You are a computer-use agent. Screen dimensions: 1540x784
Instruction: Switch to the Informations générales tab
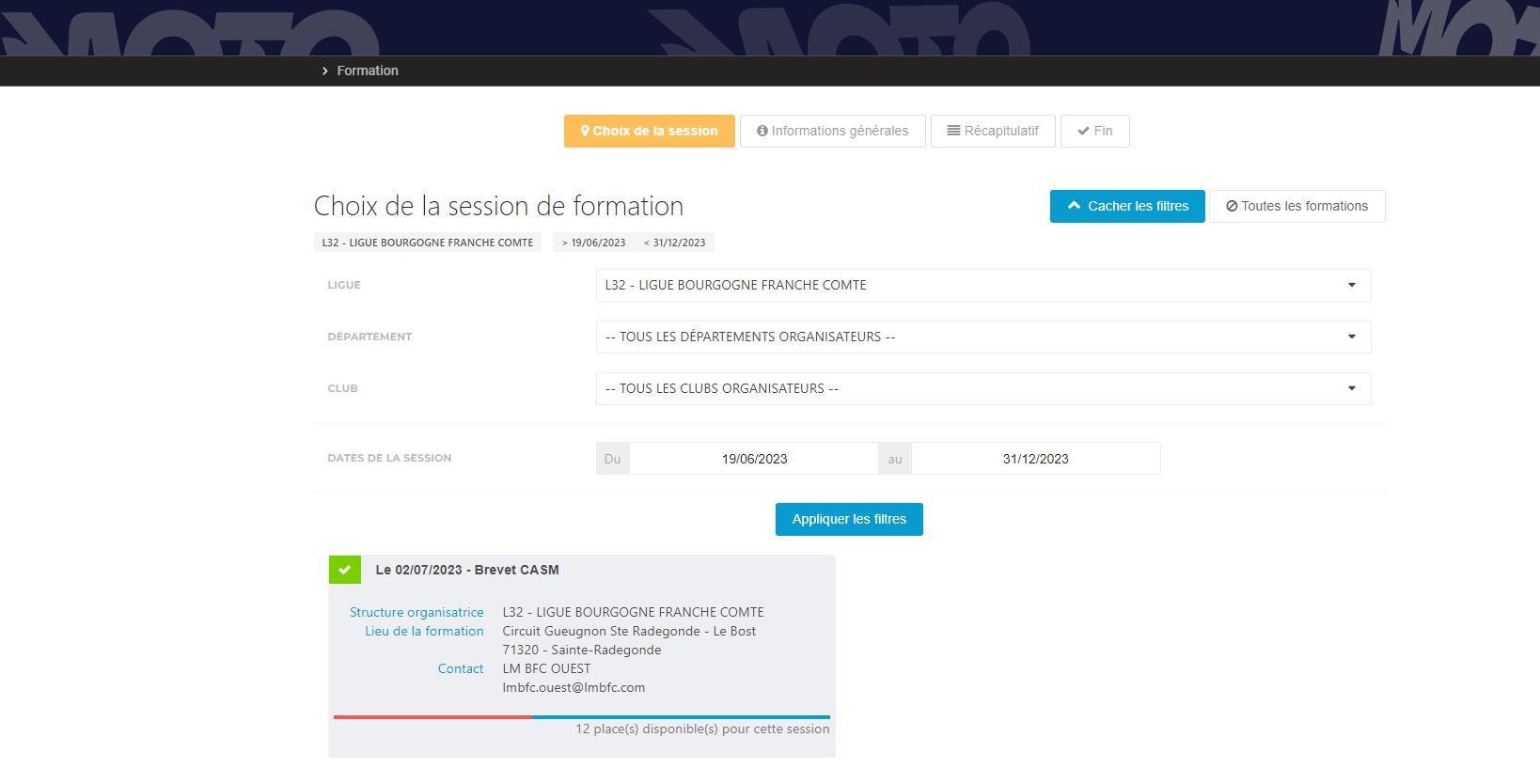coord(832,132)
